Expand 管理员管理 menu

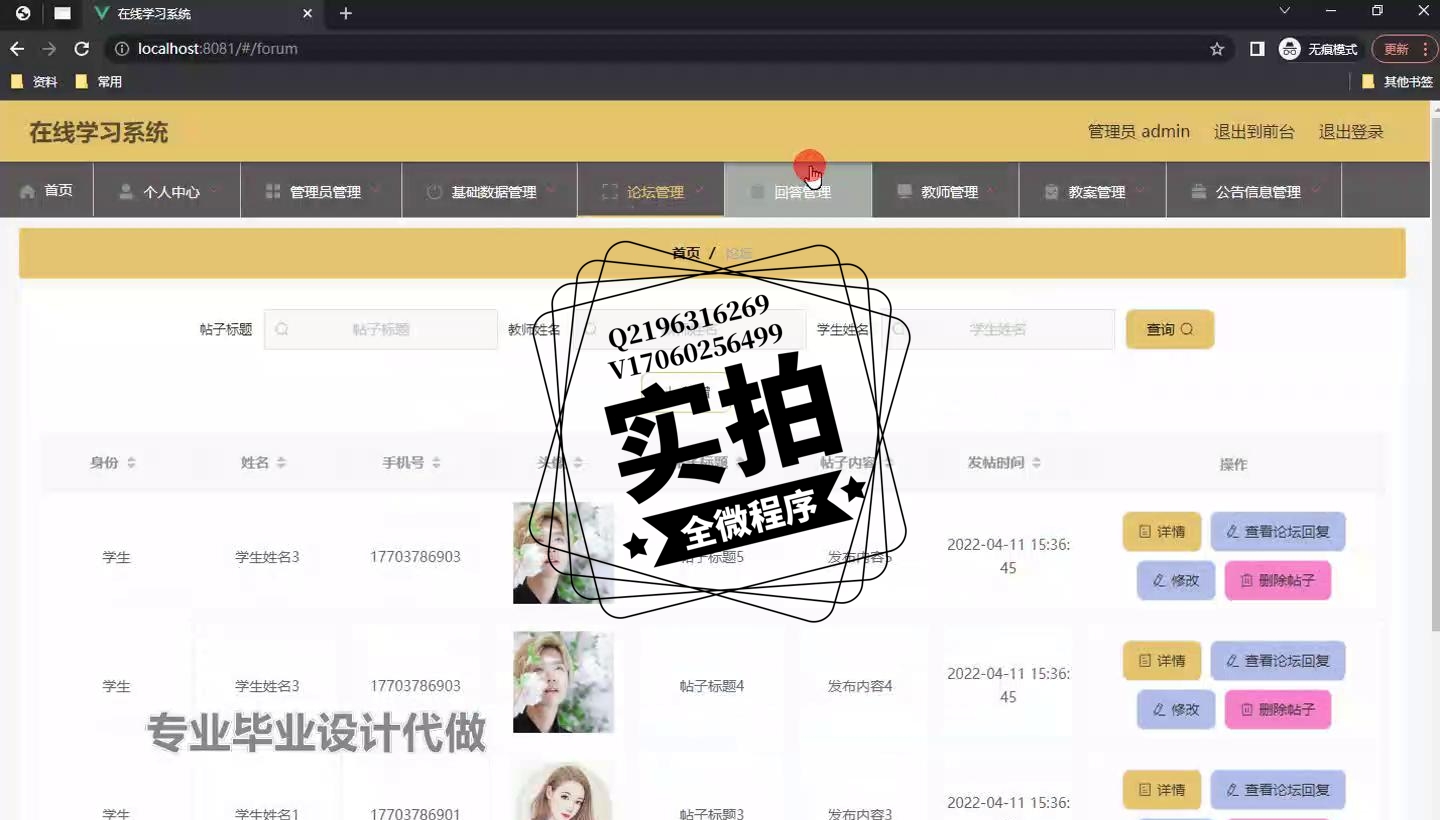321,190
